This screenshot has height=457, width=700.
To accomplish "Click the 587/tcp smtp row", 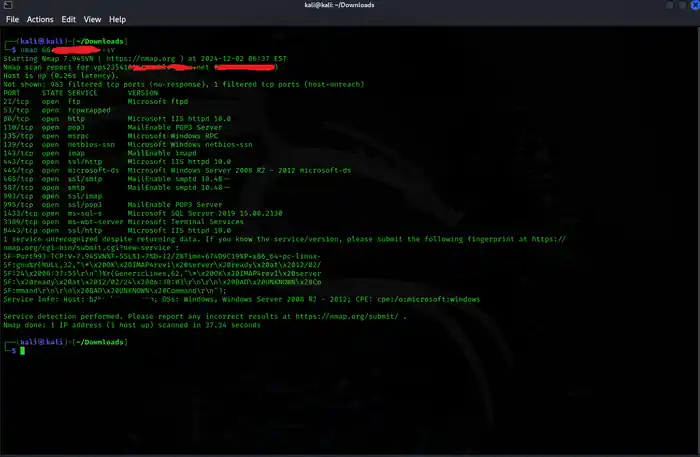I will [x=117, y=187].
